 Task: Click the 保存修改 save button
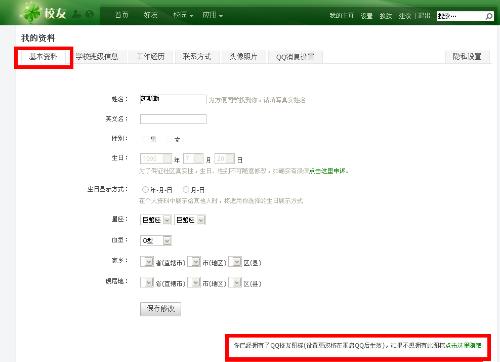click(160, 309)
